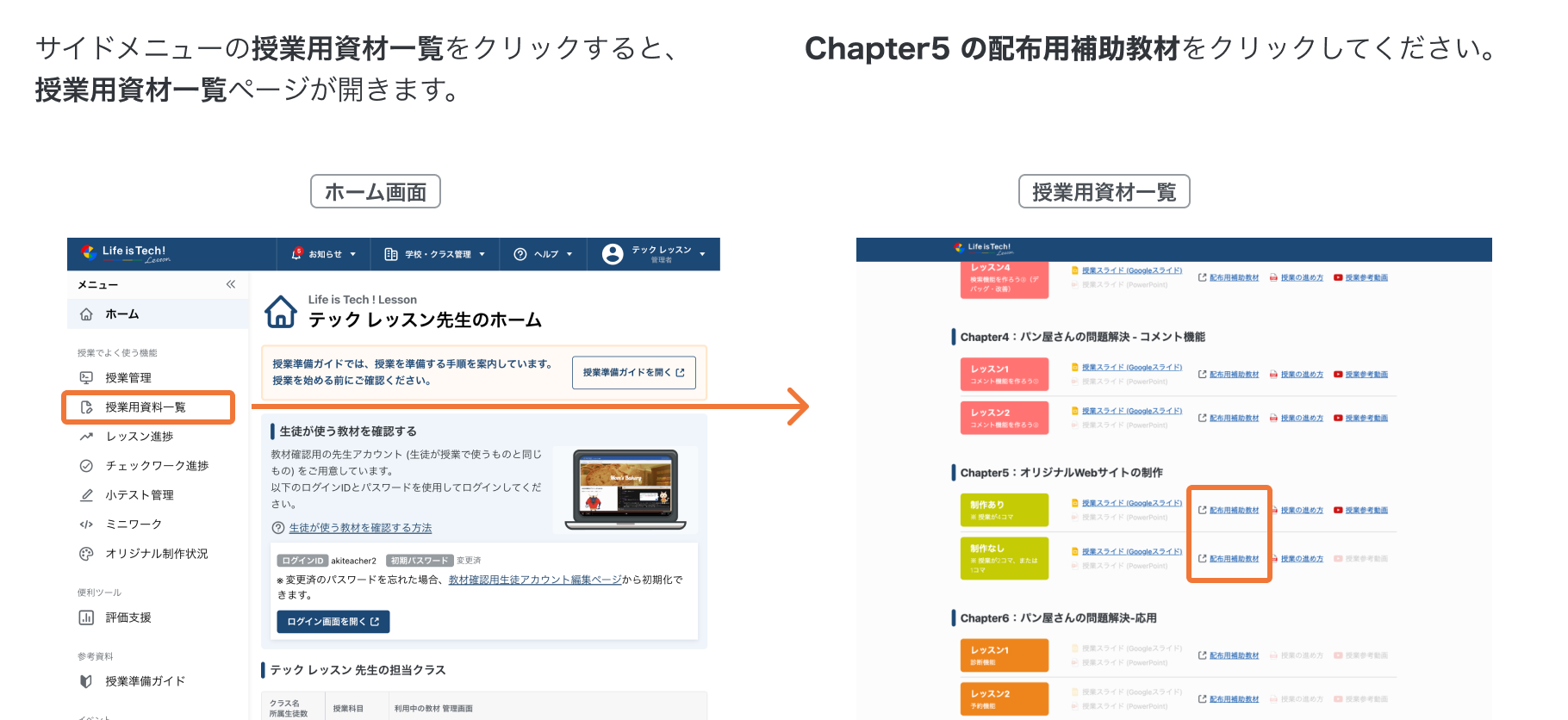Viewport: 1568px width, 720px height.
Task: Select ホーム in the sidebar menu
Action: click(x=121, y=314)
